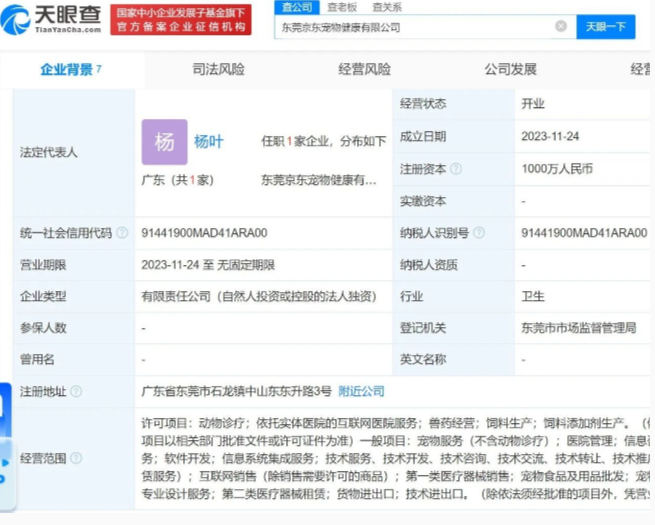655x525 pixels.
Task: Select credit code 91441900MAD41ARA00 in left column
Action: pyautogui.click(x=204, y=233)
